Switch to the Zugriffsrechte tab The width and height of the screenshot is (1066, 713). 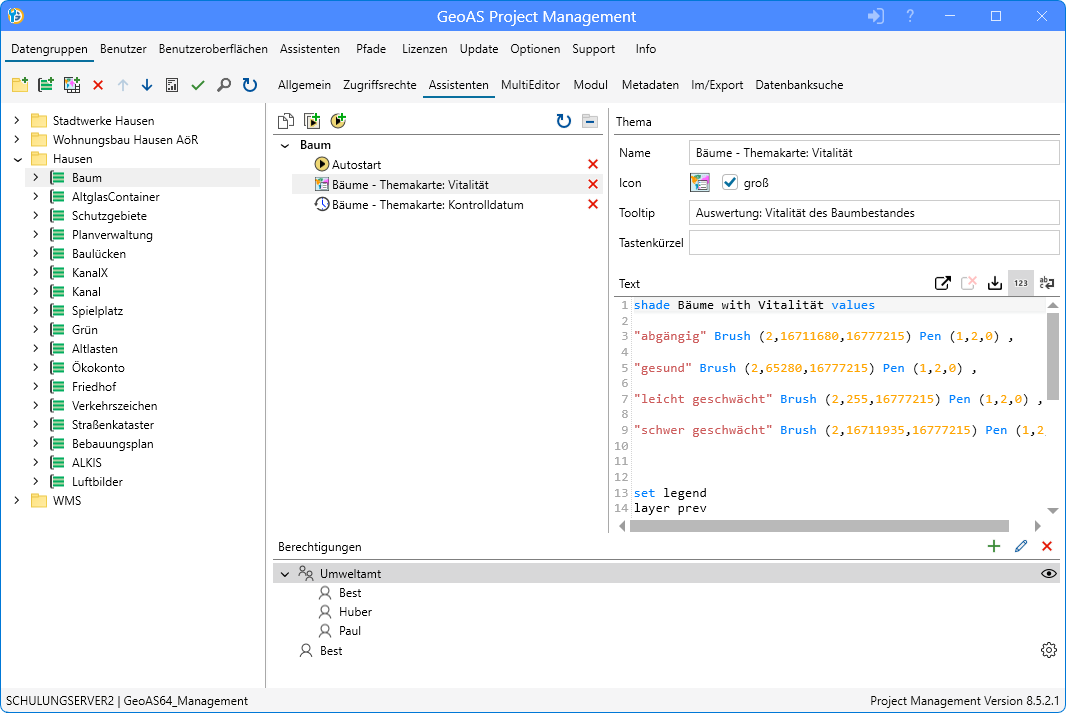(x=379, y=85)
